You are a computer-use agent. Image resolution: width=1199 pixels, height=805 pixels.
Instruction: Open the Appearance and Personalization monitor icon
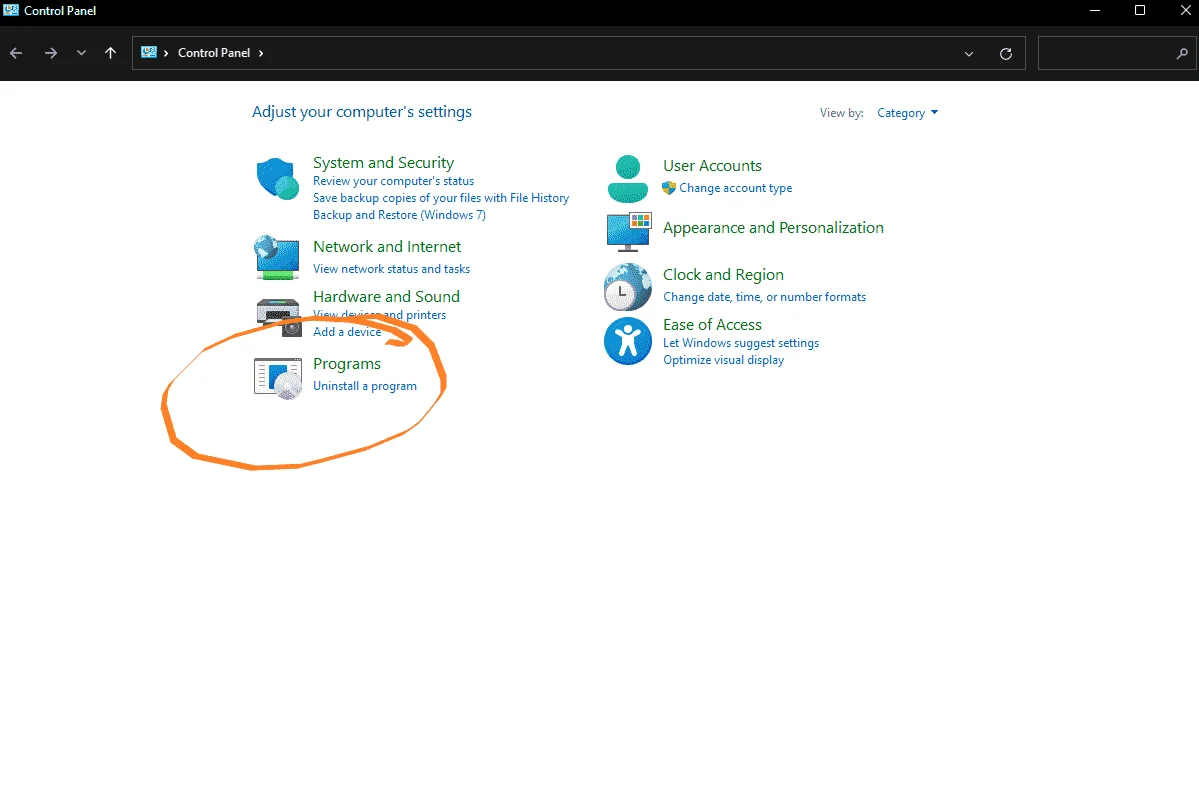[629, 232]
